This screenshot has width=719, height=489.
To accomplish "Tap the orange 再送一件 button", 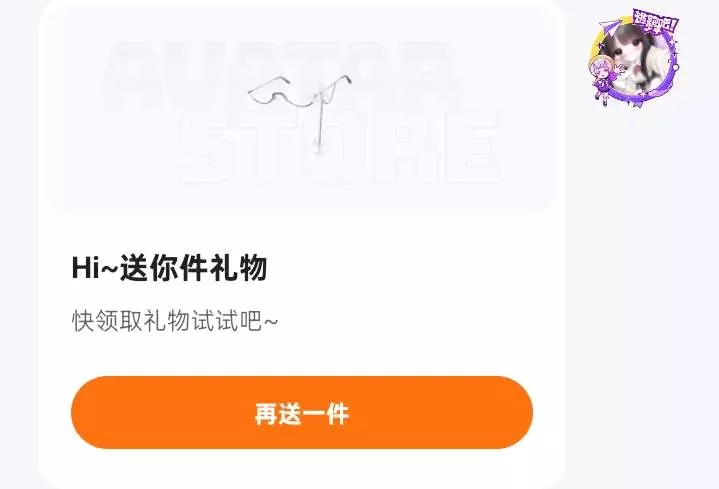I will click(x=302, y=412).
